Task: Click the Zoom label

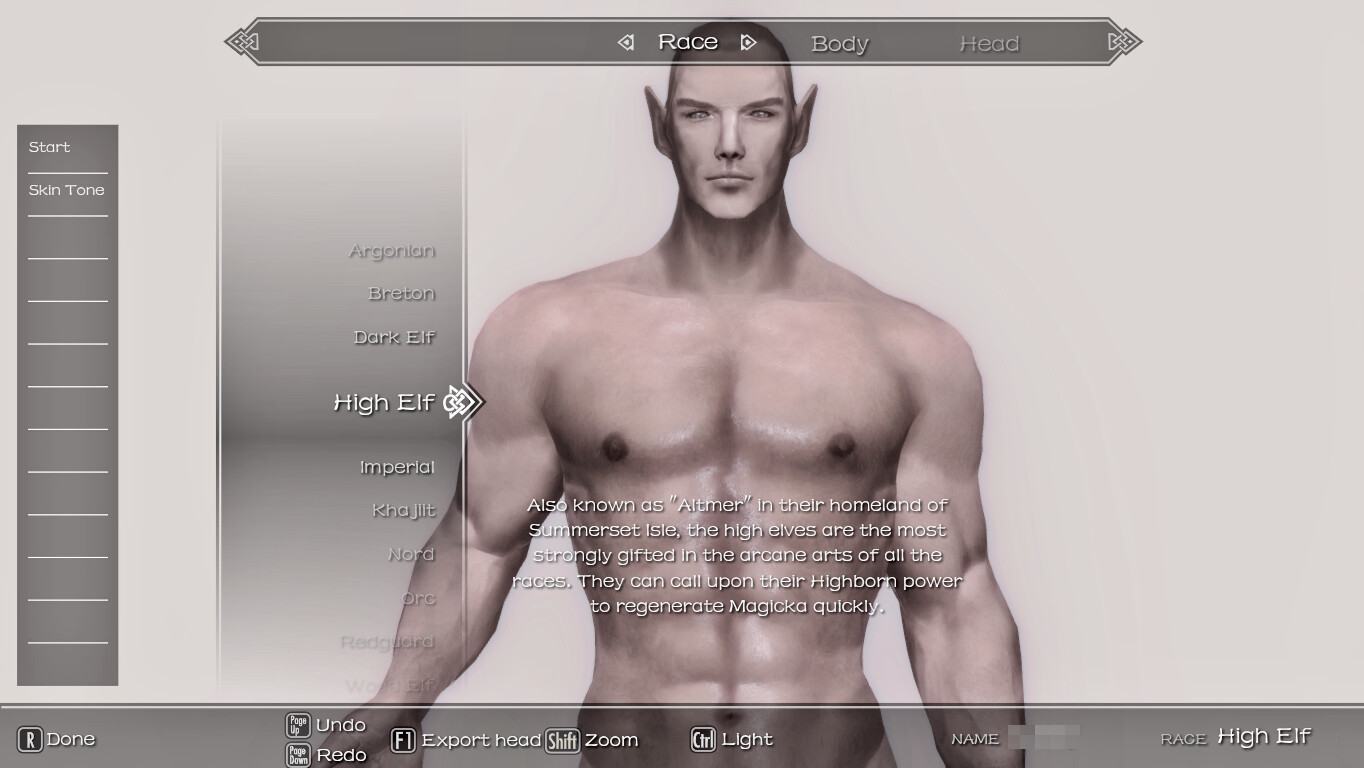Action: pyautogui.click(x=611, y=740)
